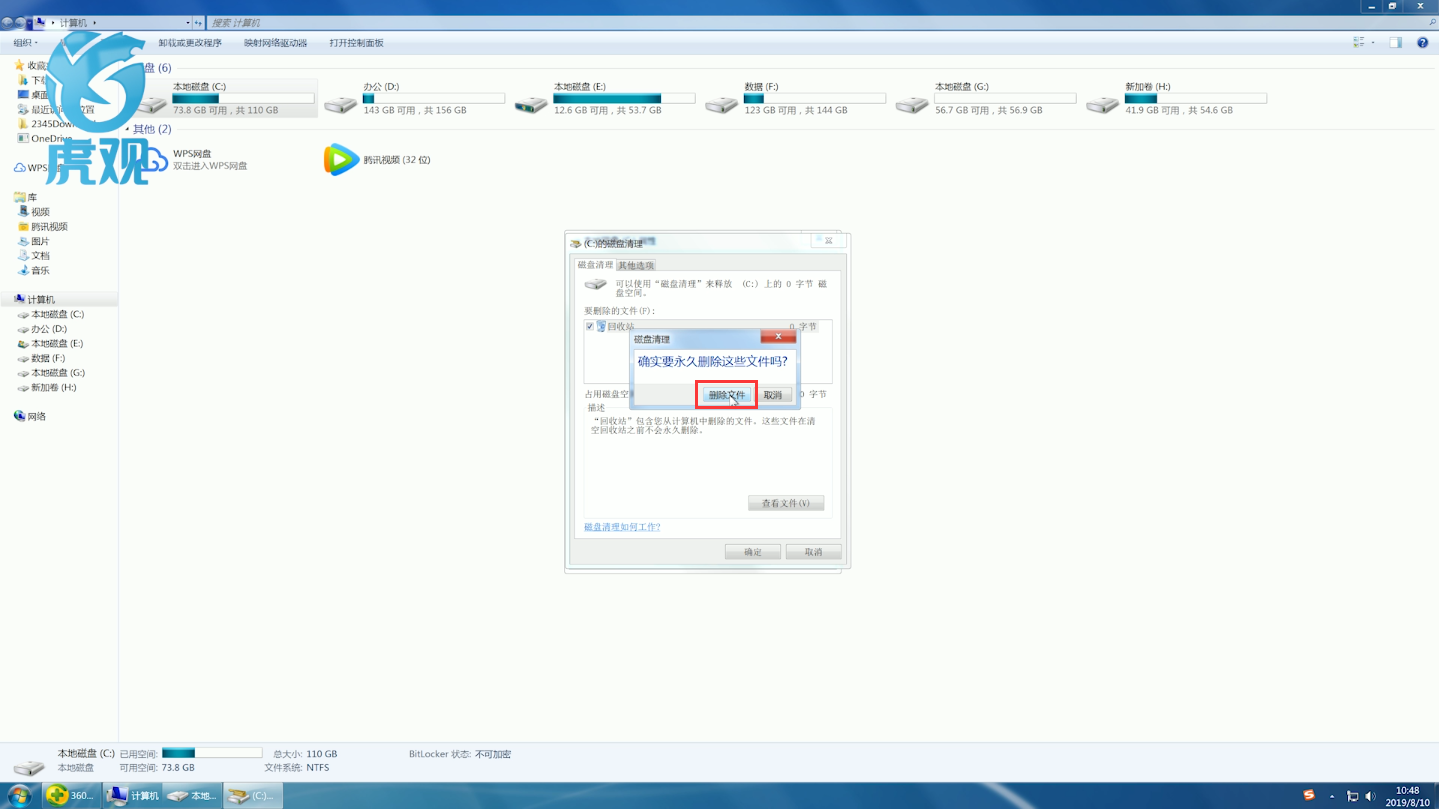Switch to the 计算机 taskbar window

(133, 796)
